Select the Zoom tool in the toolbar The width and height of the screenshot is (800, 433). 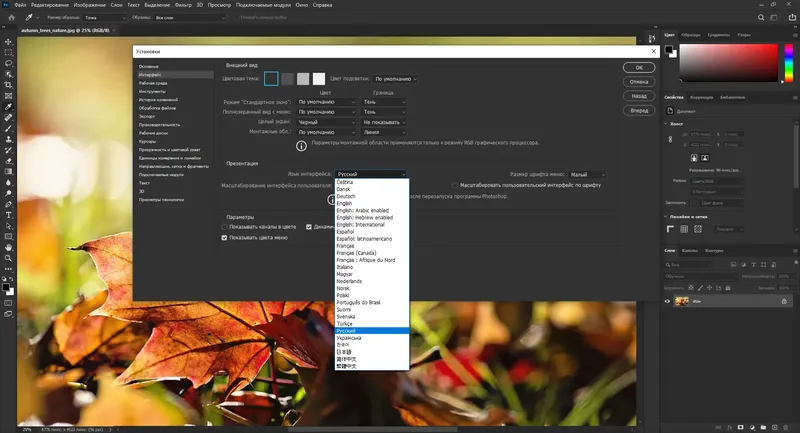pyautogui.click(x=8, y=258)
